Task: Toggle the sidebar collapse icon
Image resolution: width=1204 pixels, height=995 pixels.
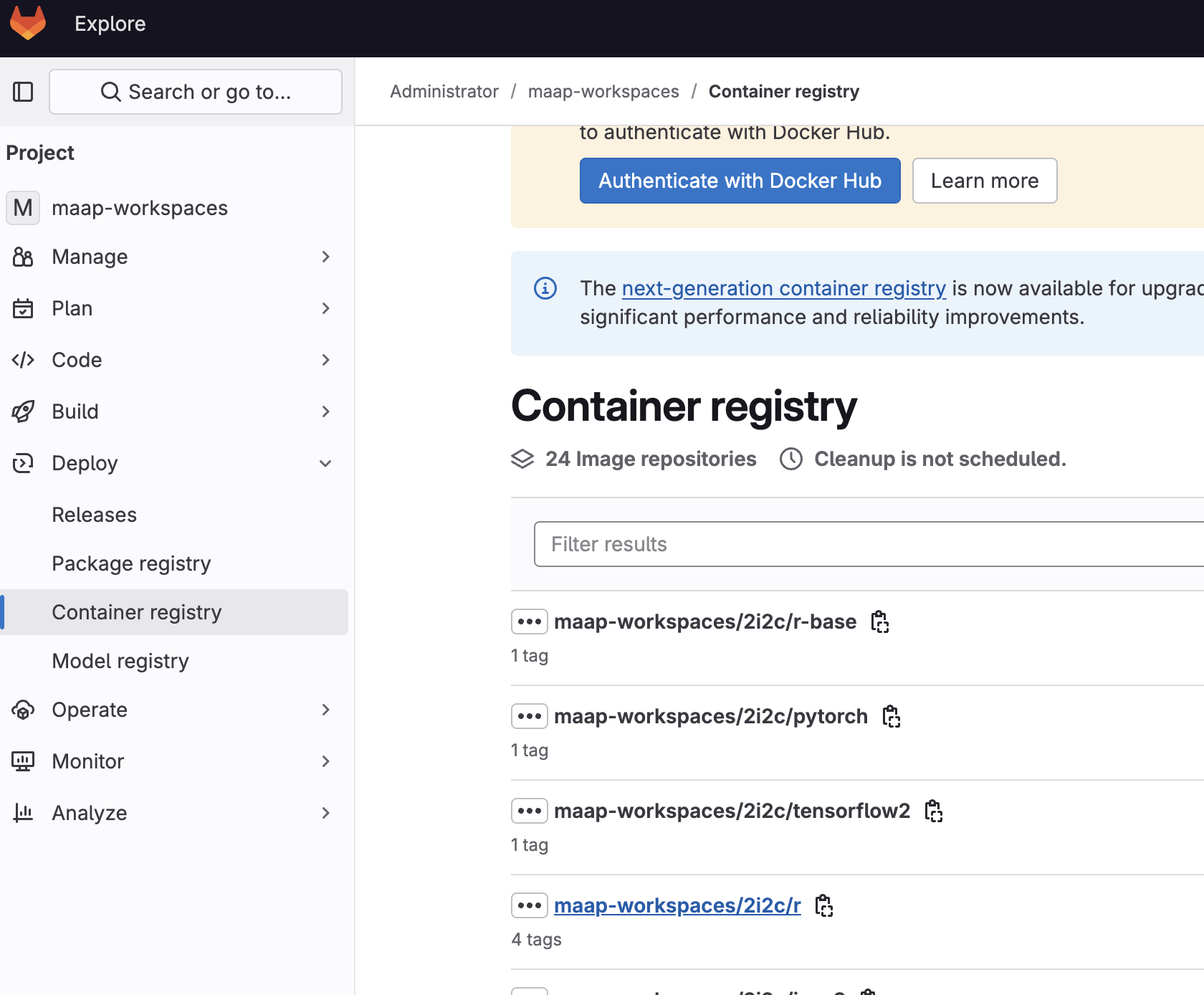Action: 23,92
